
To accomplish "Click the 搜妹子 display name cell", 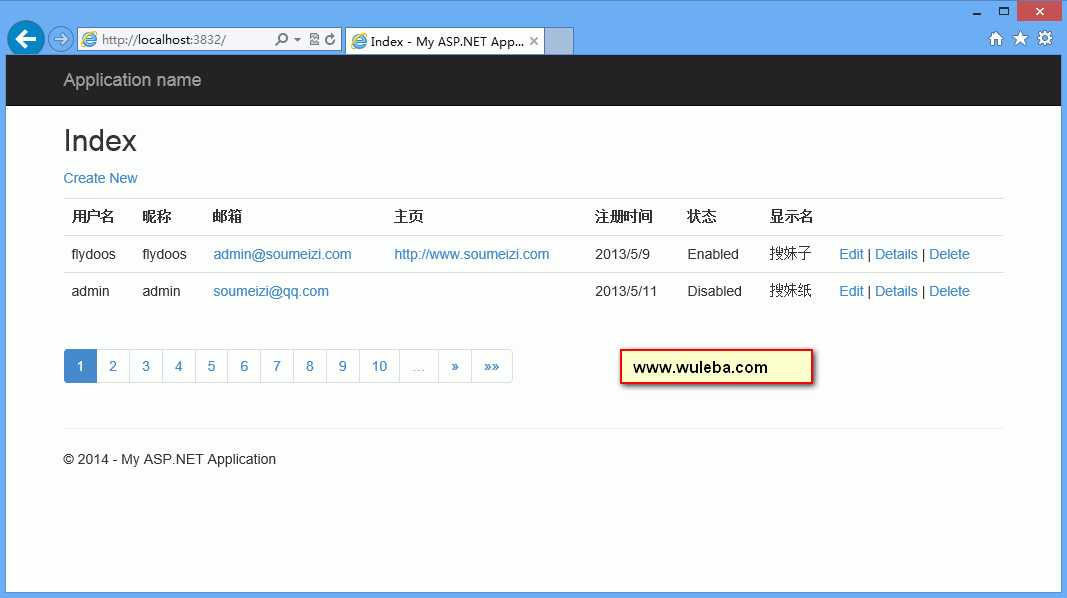I will pos(791,254).
